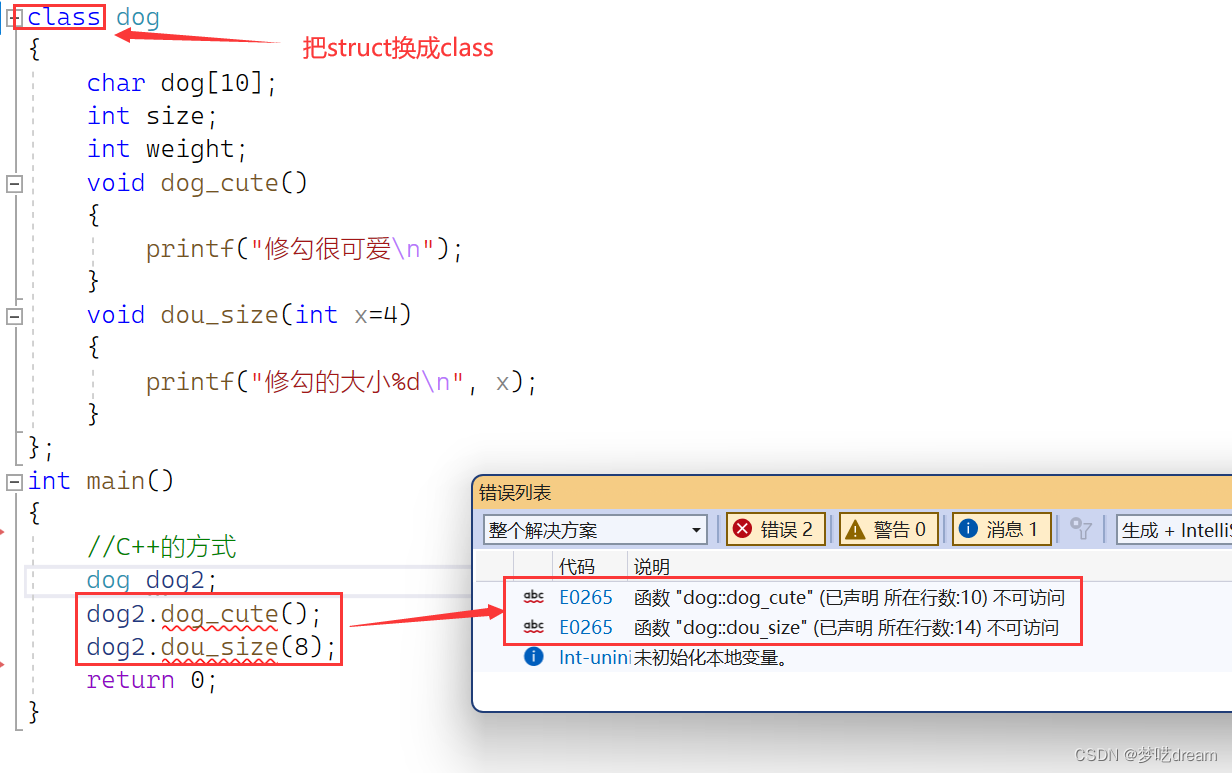Click the 代码 column header
The image size is (1232, 773).
pyautogui.click(x=577, y=567)
